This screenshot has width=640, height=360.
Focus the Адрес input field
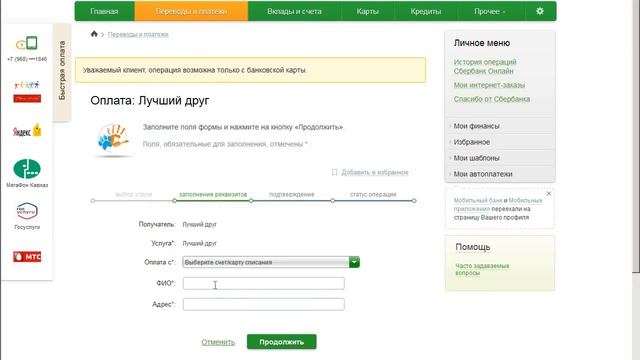[x=264, y=304]
